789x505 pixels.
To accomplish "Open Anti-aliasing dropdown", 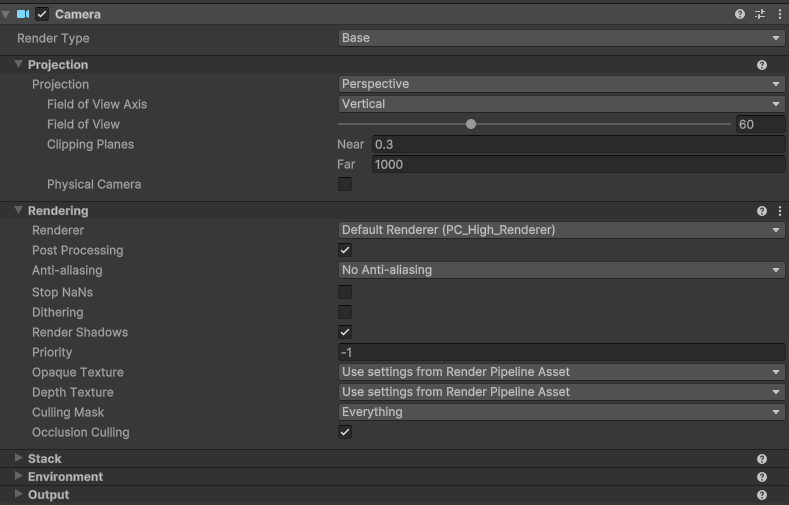I will (561, 270).
